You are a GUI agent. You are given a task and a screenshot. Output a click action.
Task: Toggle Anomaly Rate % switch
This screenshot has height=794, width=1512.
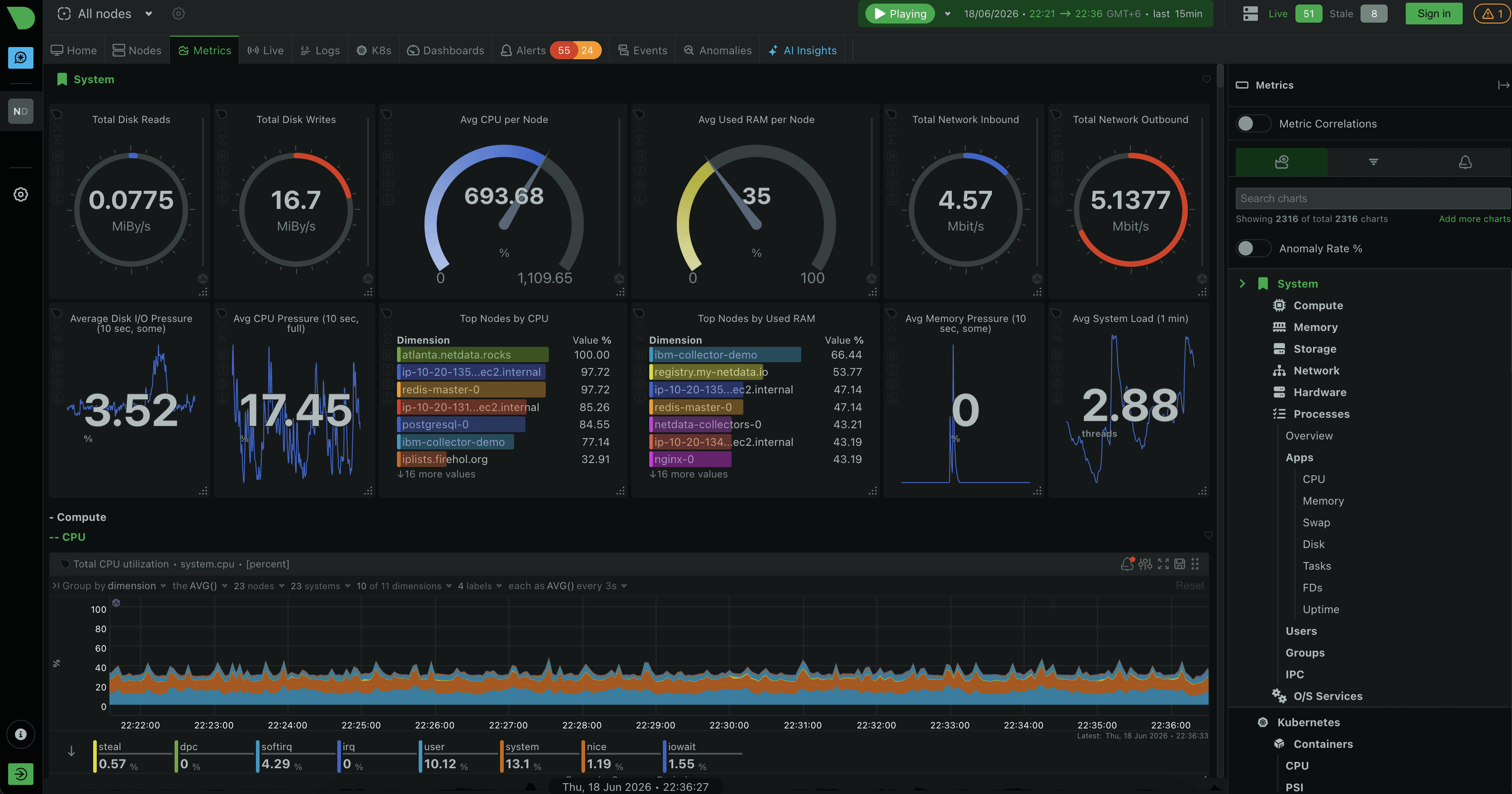coord(1253,248)
